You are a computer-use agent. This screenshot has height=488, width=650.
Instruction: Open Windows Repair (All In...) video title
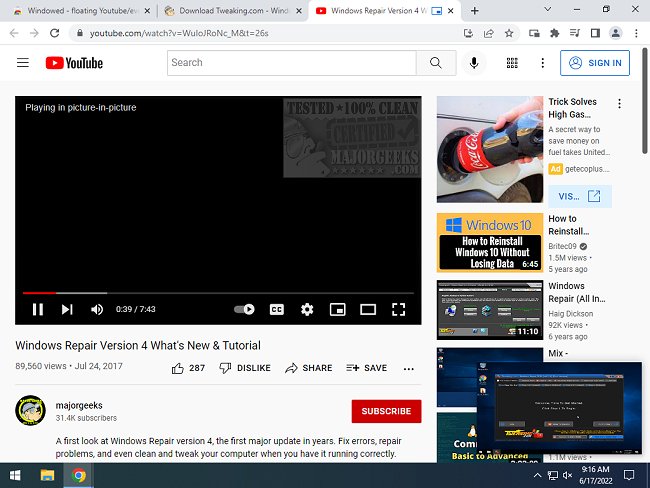577,292
